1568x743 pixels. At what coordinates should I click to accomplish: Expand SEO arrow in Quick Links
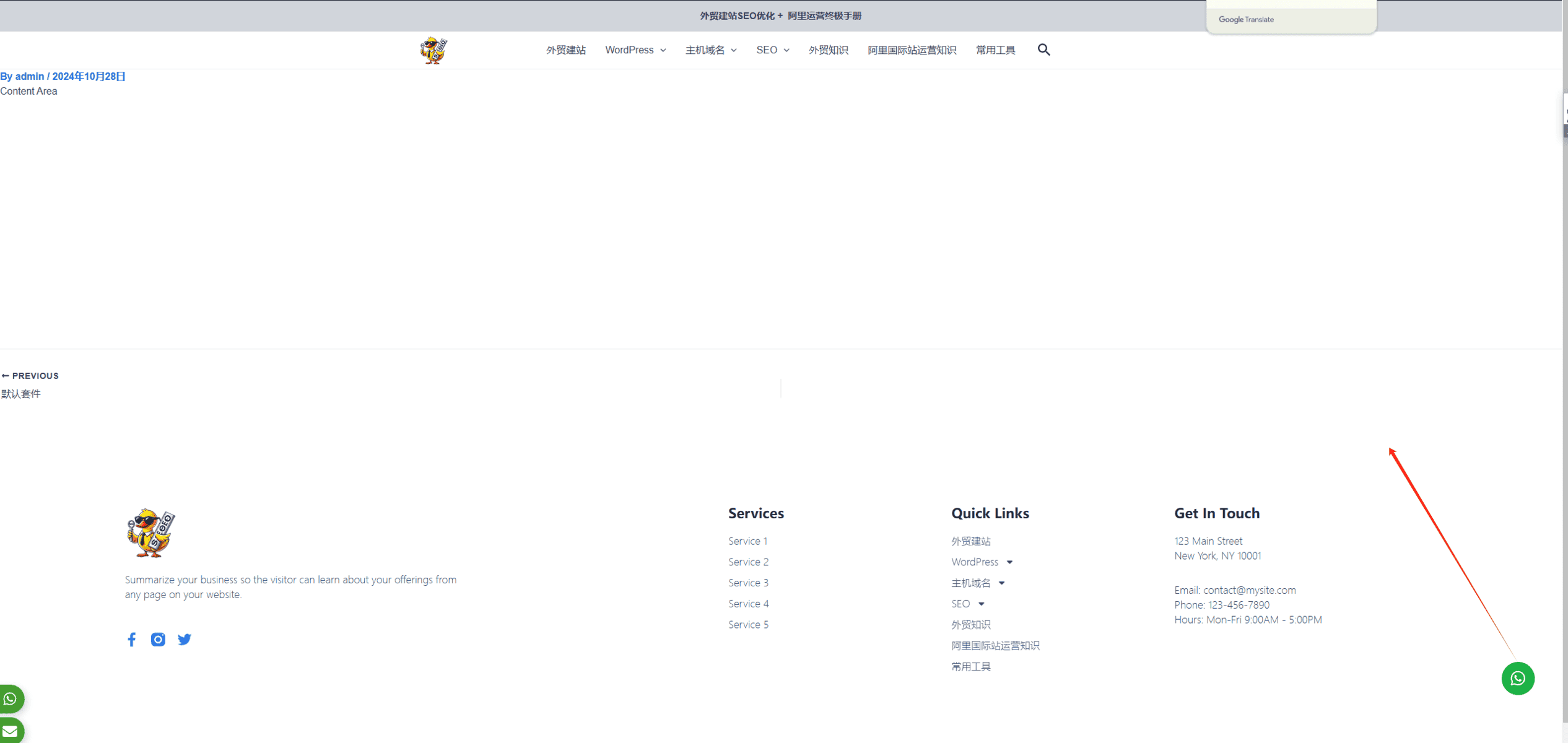click(x=981, y=604)
